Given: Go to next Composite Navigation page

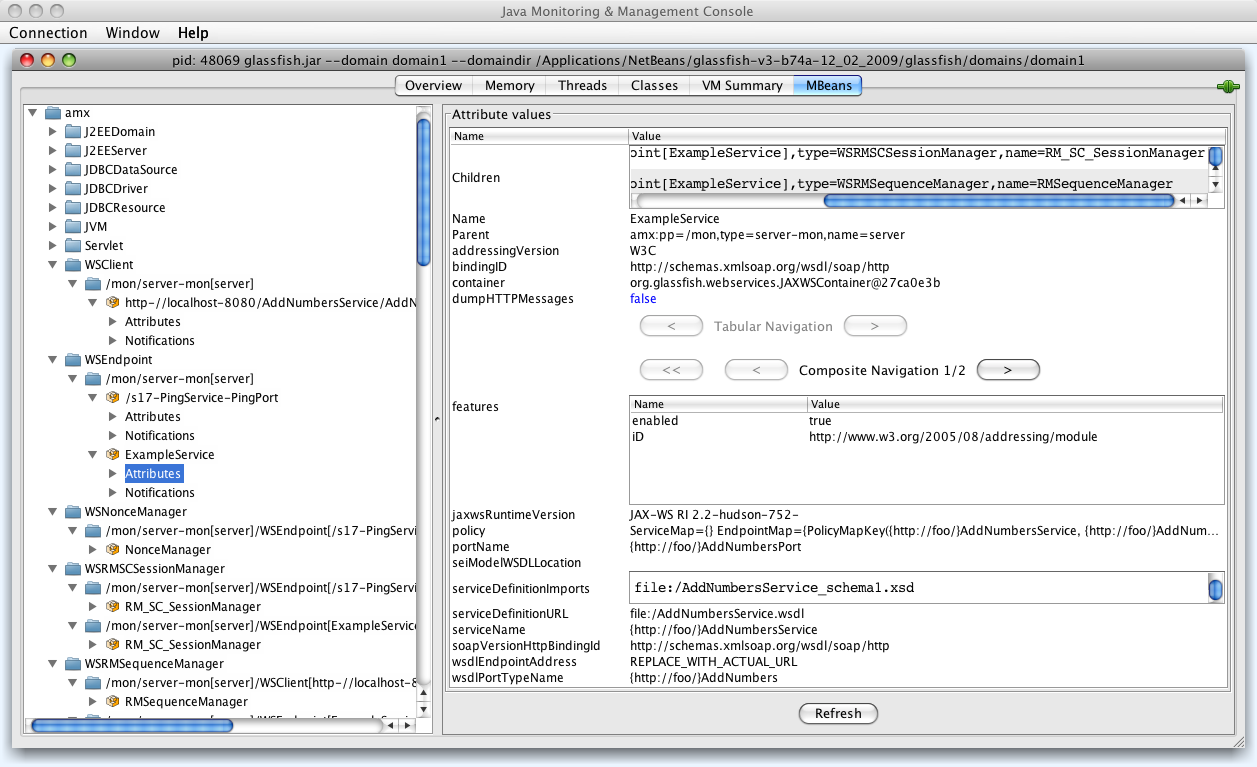Looking at the screenshot, I should tap(1008, 370).
